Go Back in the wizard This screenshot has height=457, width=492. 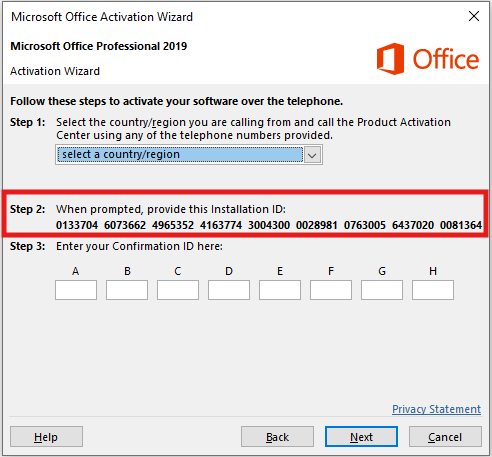click(x=277, y=437)
